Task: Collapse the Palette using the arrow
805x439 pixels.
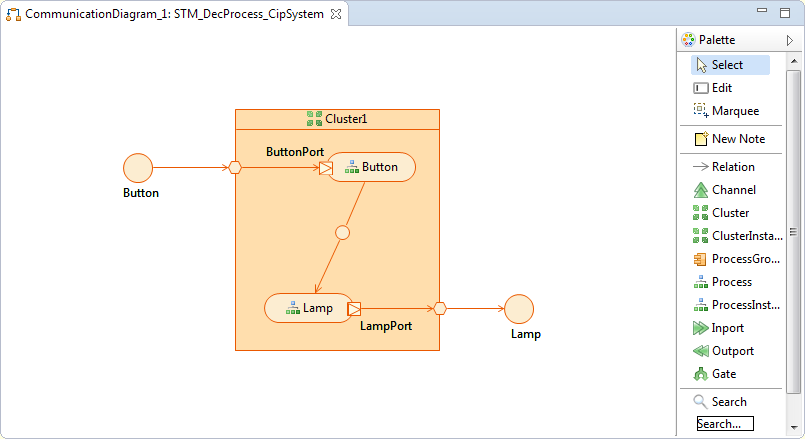Action: click(790, 41)
